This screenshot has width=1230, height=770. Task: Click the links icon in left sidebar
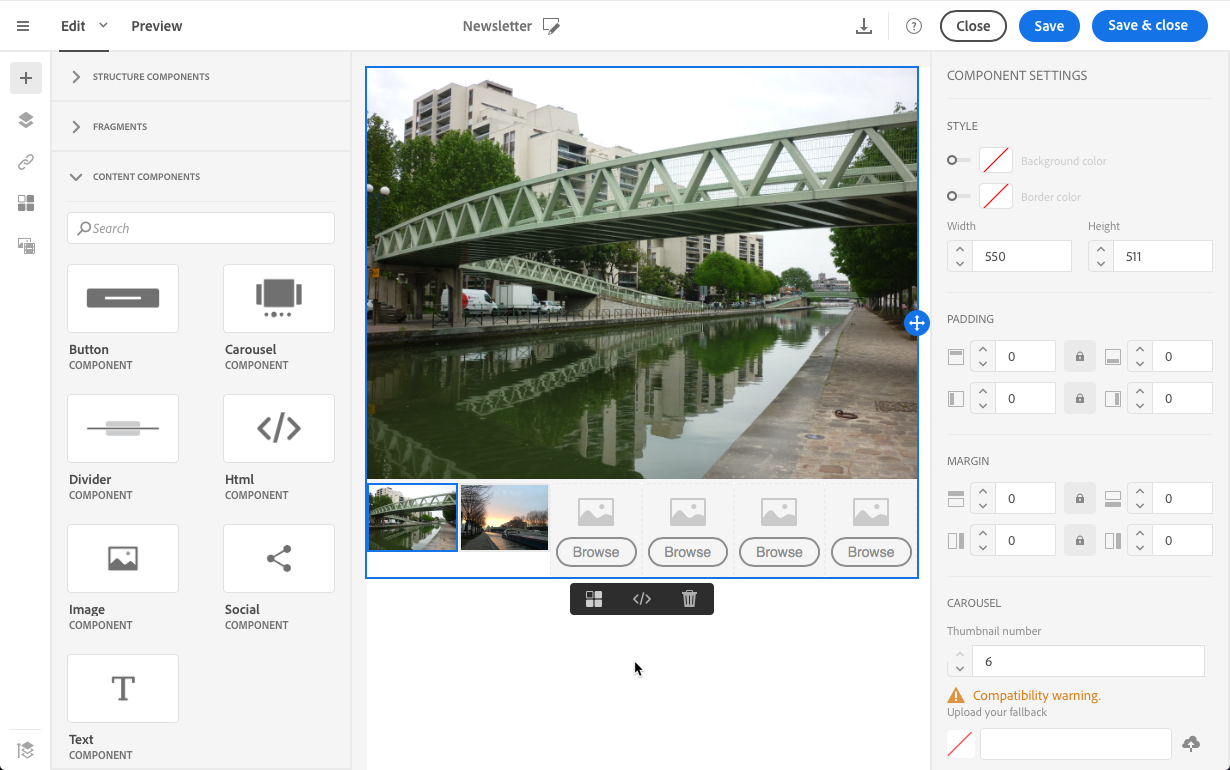pos(26,162)
